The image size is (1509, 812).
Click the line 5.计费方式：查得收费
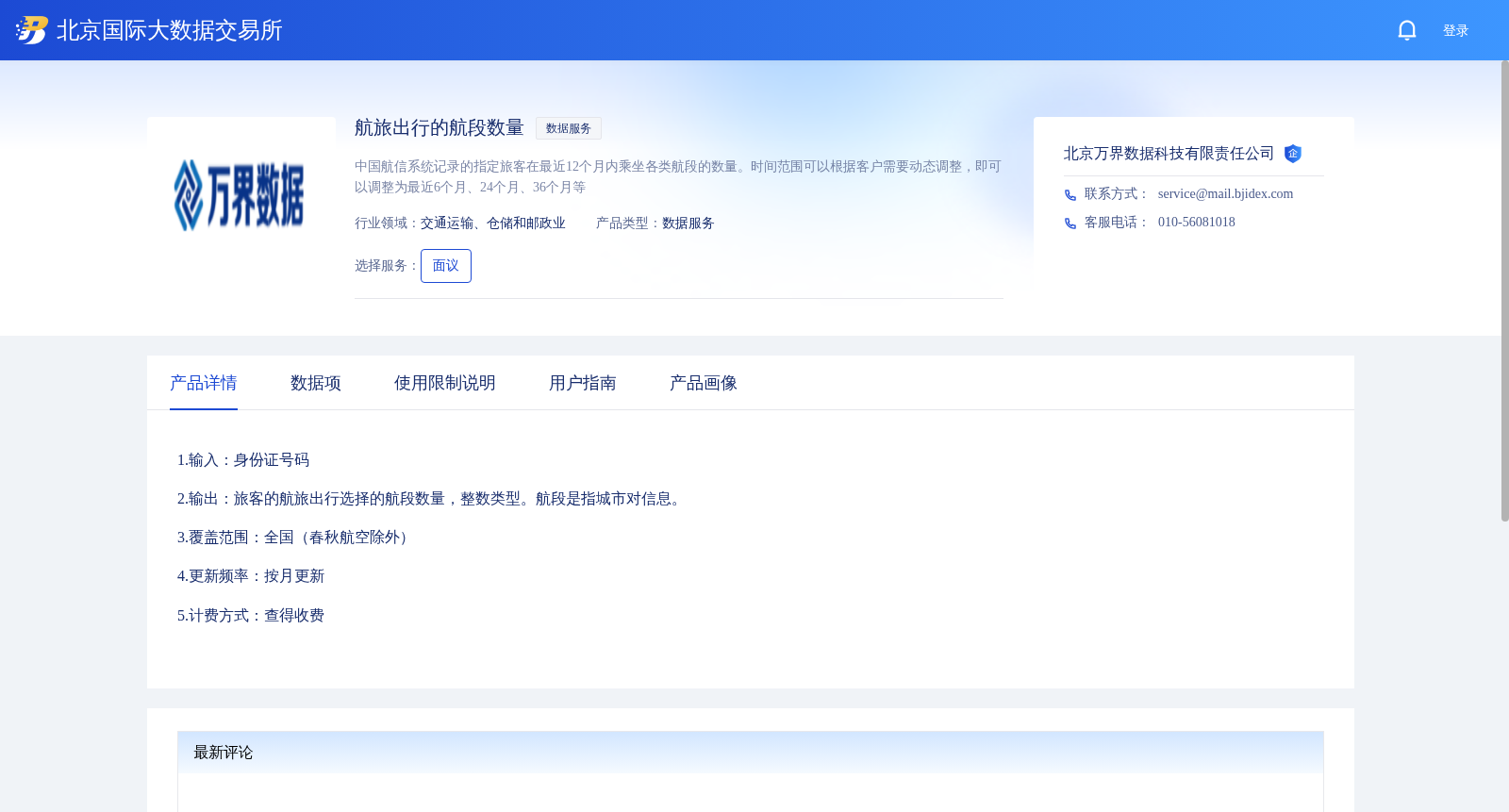point(251,616)
